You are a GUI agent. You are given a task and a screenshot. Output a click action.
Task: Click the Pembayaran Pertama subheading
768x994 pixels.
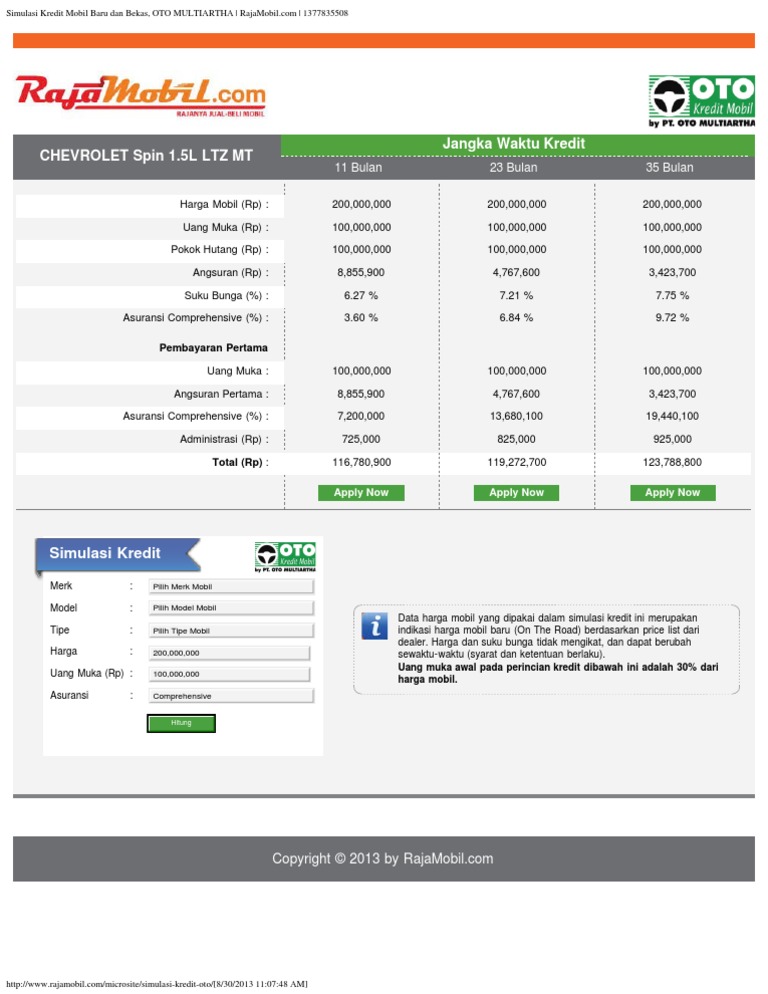tap(213, 348)
